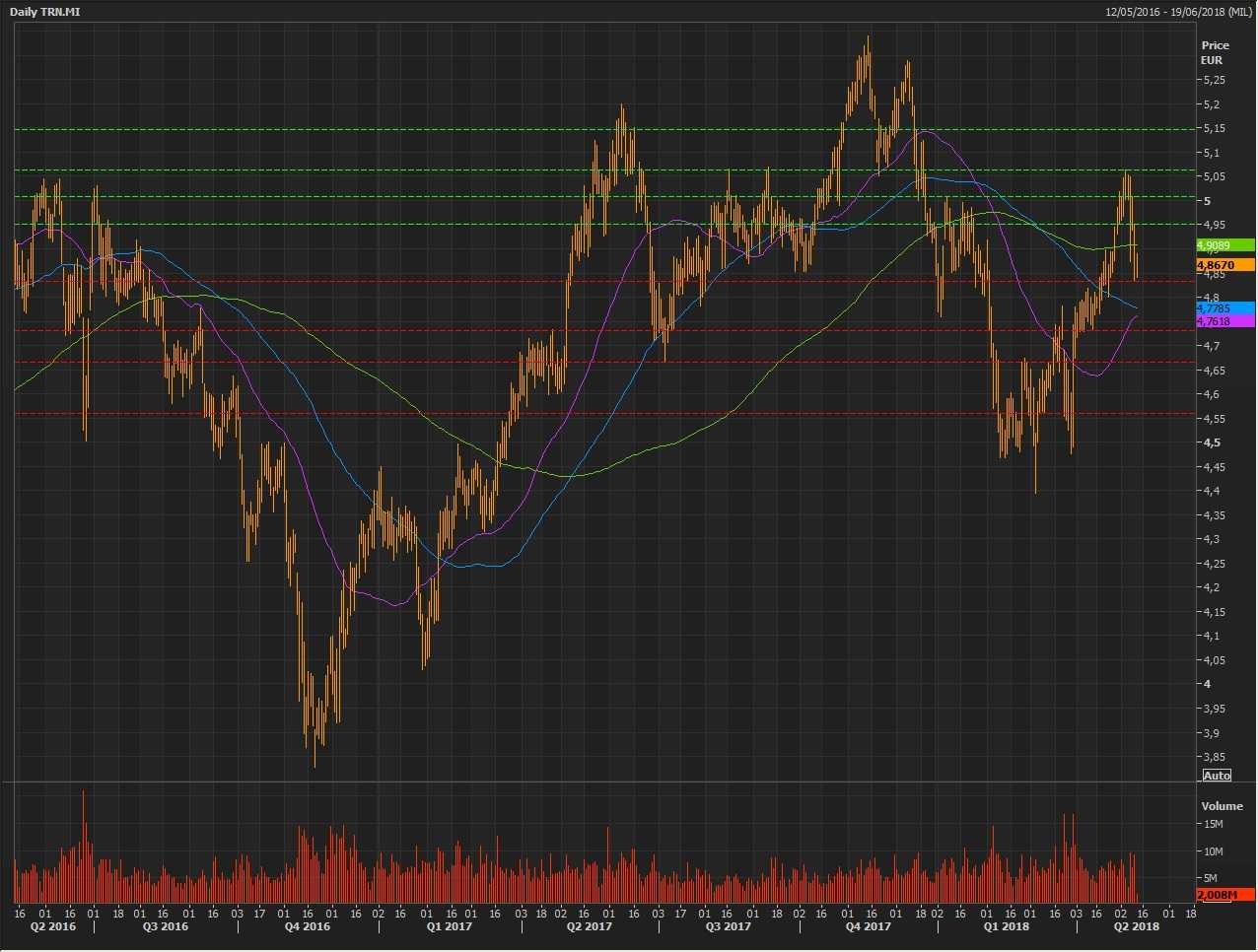Image resolution: width=1258 pixels, height=952 pixels.
Task: Click the Q1 2017 time axis label
Action: pyautogui.click(x=449, y=926)
